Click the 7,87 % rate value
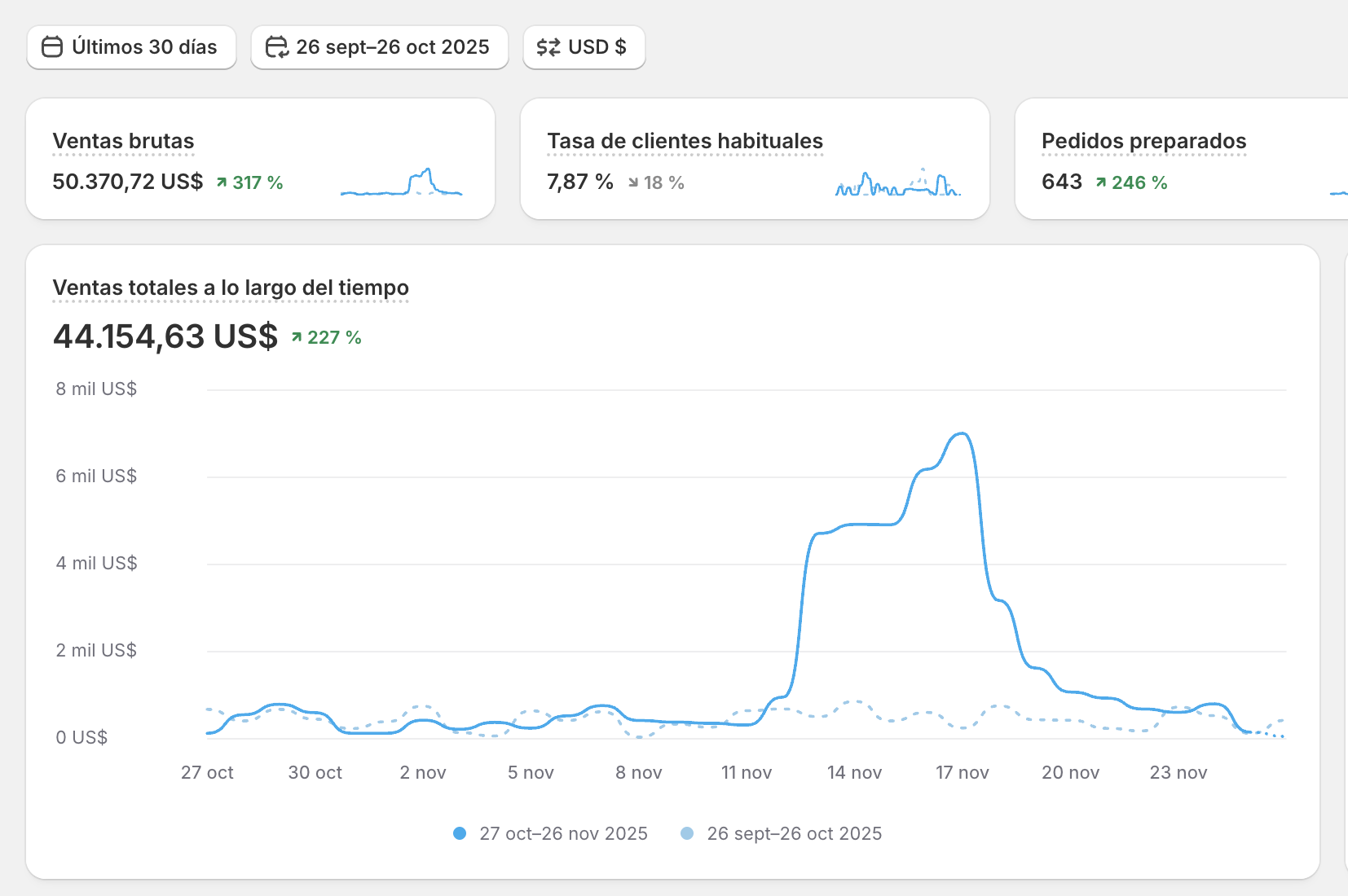 579,182
